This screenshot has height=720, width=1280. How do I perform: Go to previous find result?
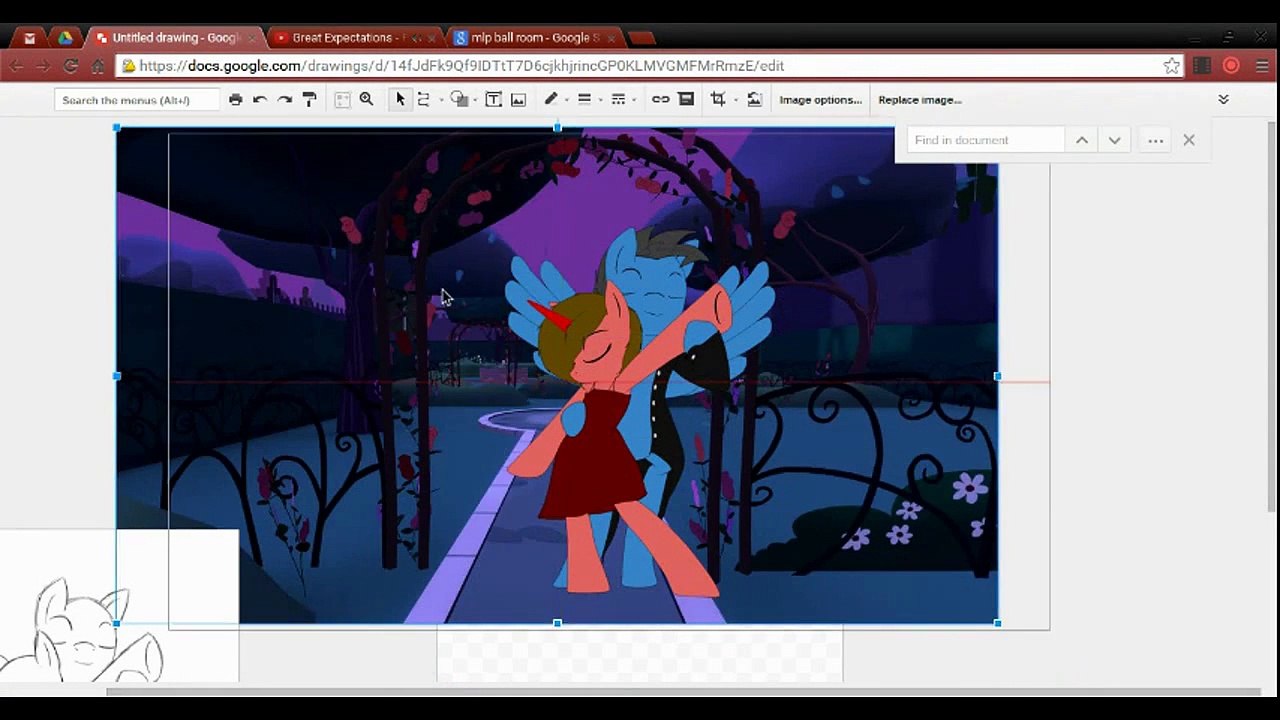[1082, 140]
